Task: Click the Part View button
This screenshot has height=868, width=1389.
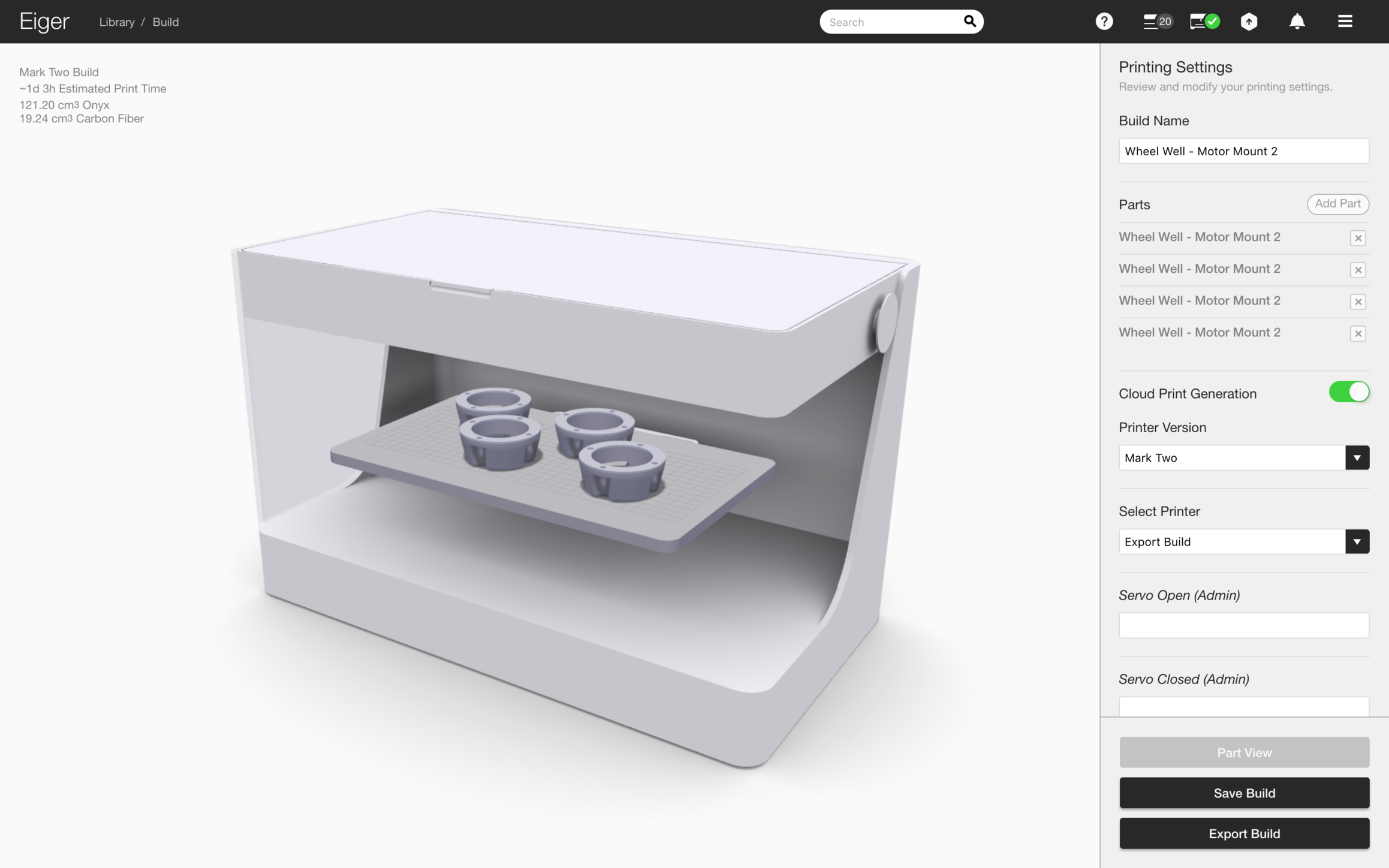Action: point(1244,752)
